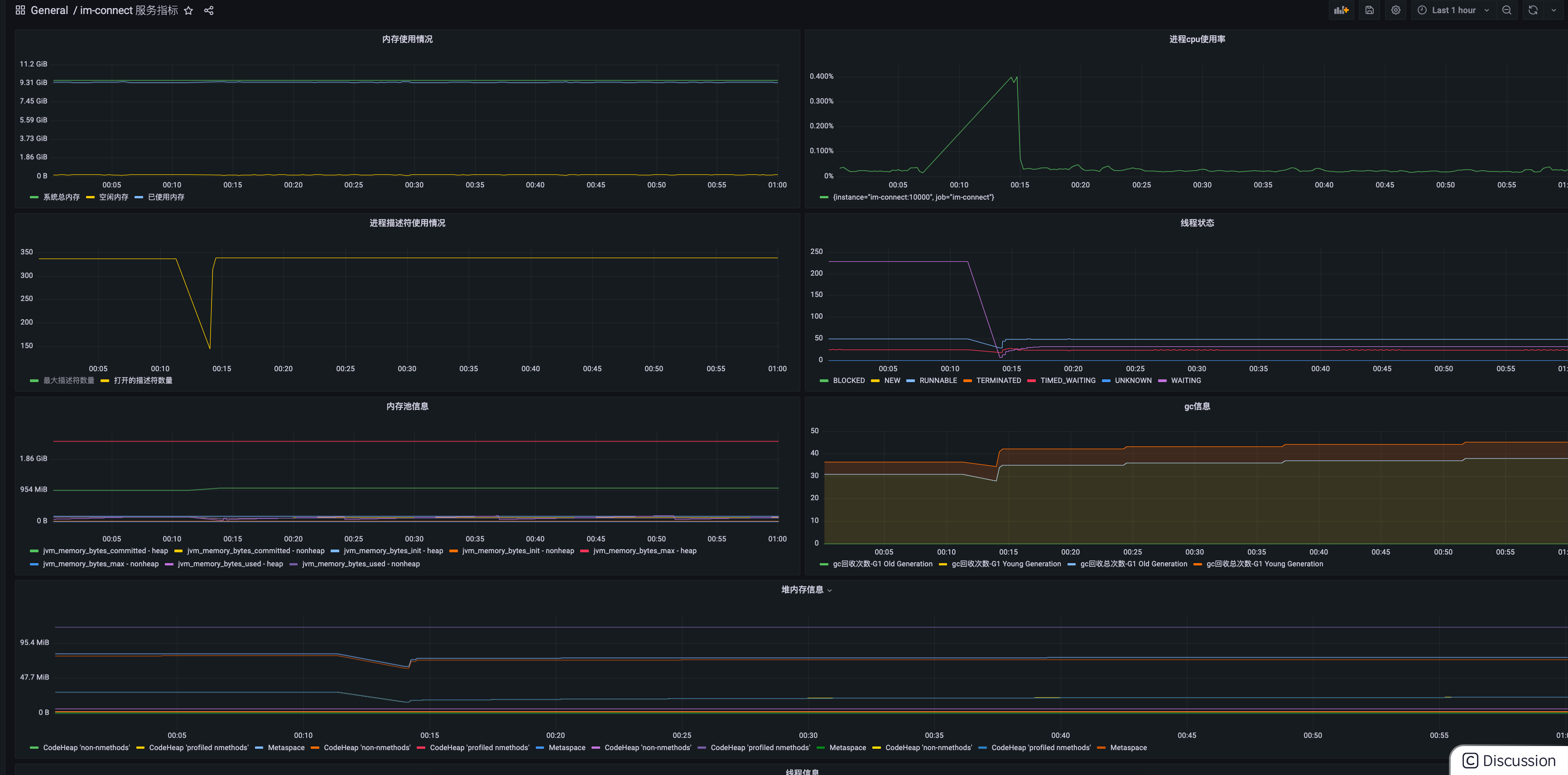Open the gc信息 panel title menu

[1197, 407]
